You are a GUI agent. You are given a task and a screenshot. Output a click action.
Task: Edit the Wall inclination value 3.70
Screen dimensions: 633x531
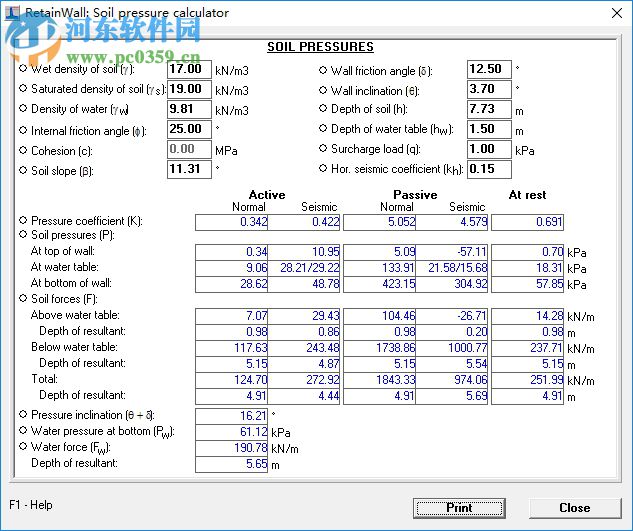[x=489, y=89]
